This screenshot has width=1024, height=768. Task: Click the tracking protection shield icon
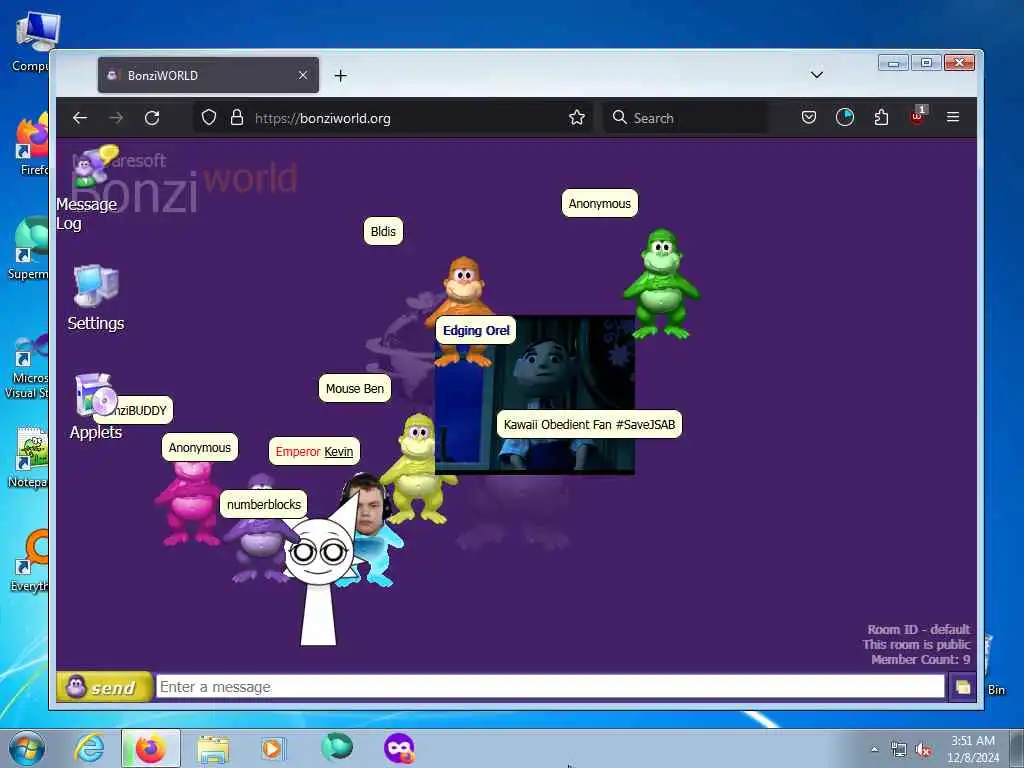click(x=208, y=118)
